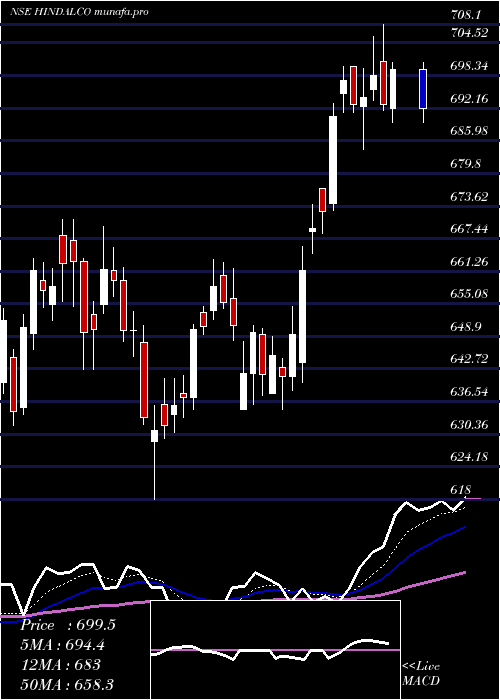Click the 667.44 price axis label

point(469,229)
